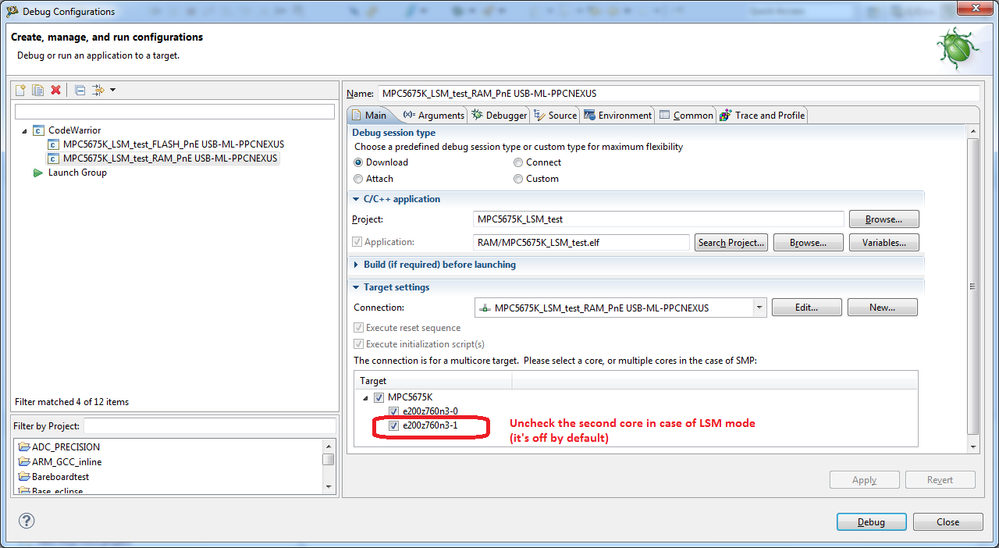999x548 pixels.
Task: Switch to the Main tab
Action: (369, 115)
